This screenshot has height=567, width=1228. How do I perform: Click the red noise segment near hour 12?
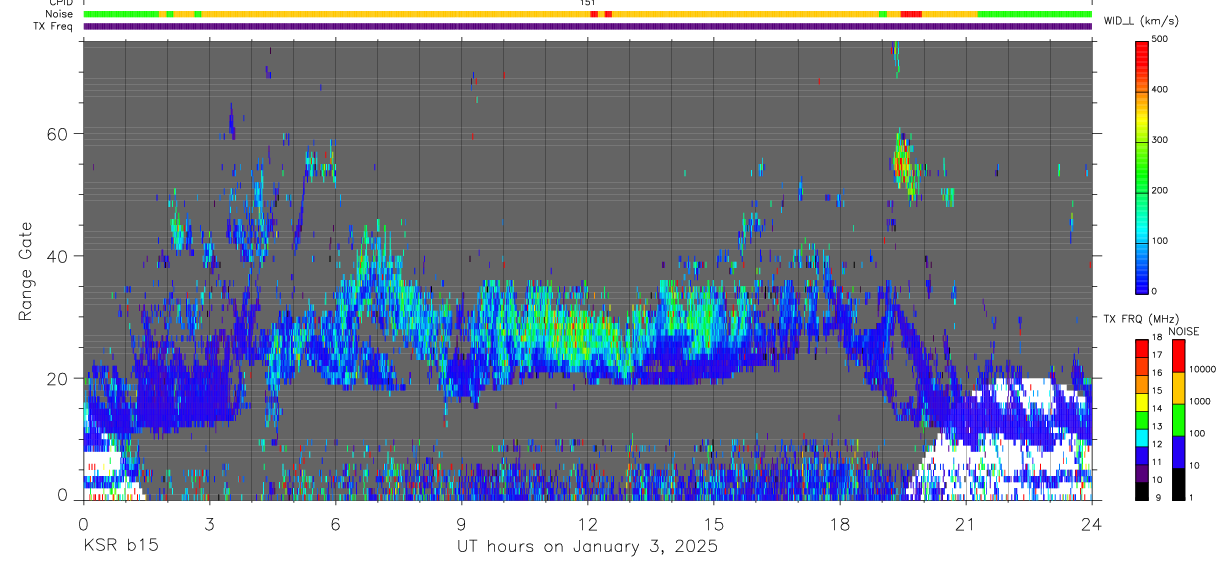594,15
